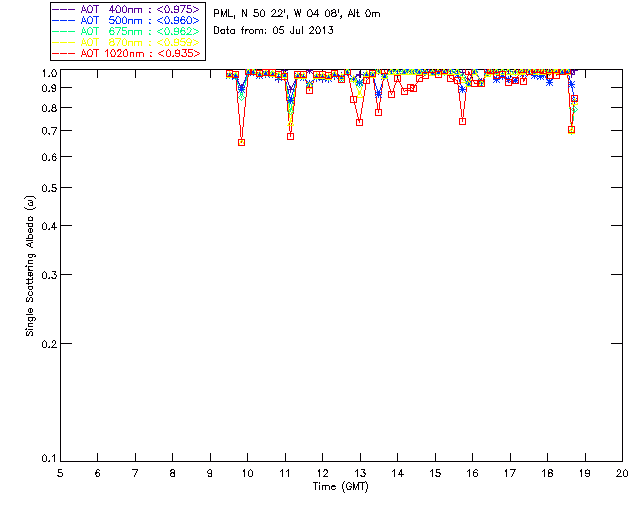The height and width of the screenshot is (512, 640).
Task: Click the 'Single Scattering Albedo' axis label
Action: [30, 266]
